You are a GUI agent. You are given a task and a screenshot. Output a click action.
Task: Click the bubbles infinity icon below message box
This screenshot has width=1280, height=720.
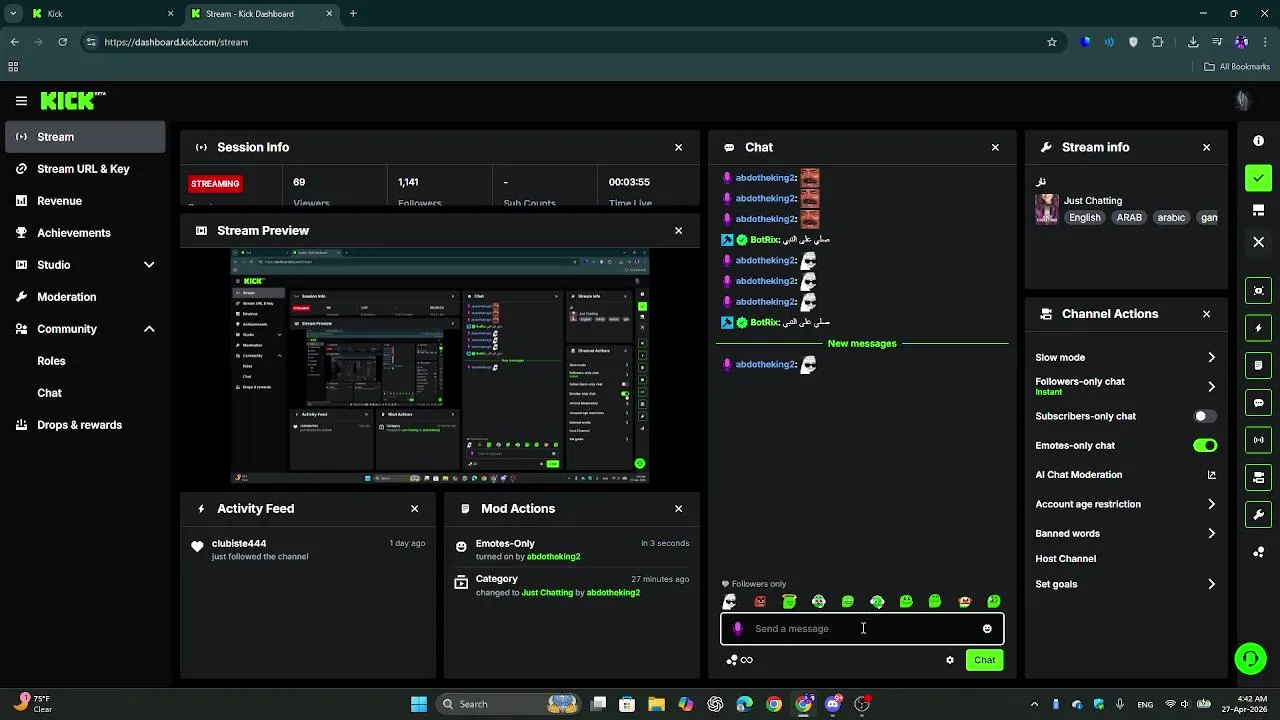tap(739, 660)
